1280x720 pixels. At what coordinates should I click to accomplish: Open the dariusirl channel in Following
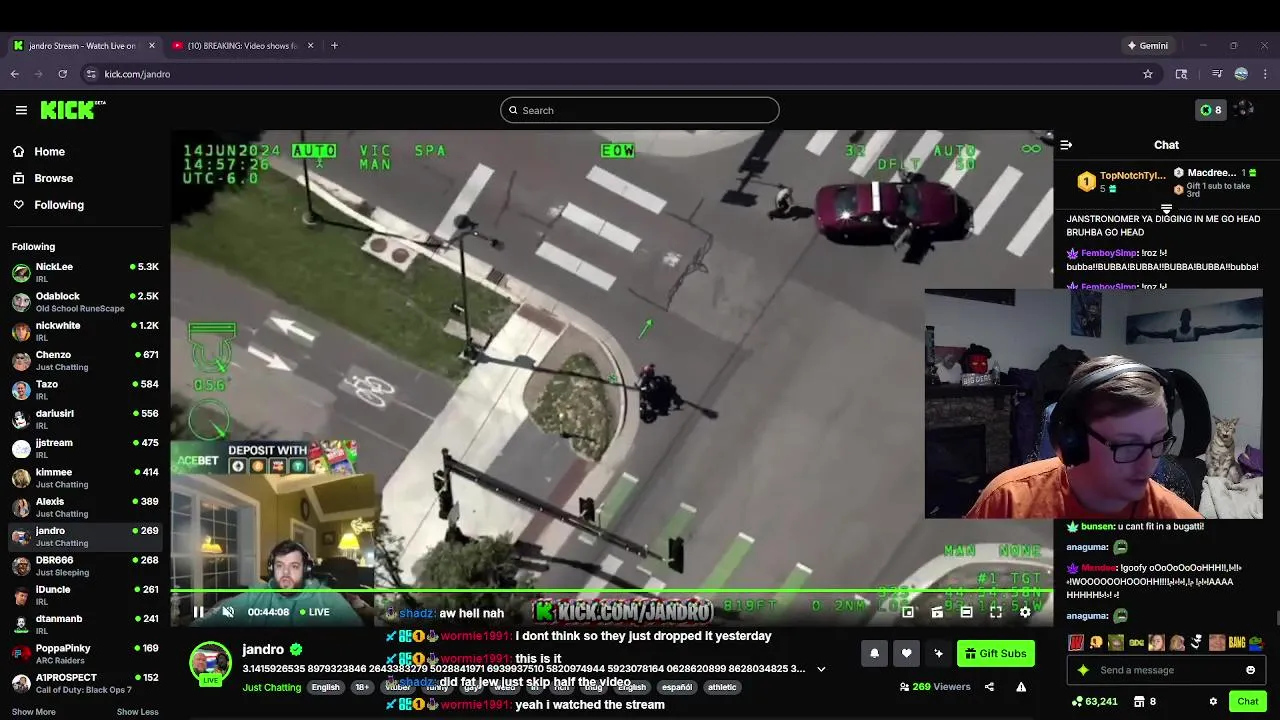(x=85, y=419)
